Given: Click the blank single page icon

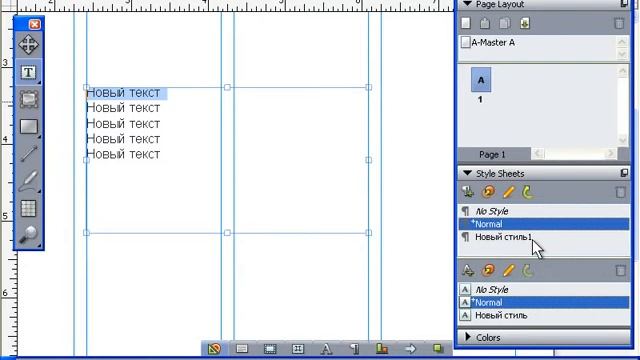Looking at the screenshot, I should 466,23.
